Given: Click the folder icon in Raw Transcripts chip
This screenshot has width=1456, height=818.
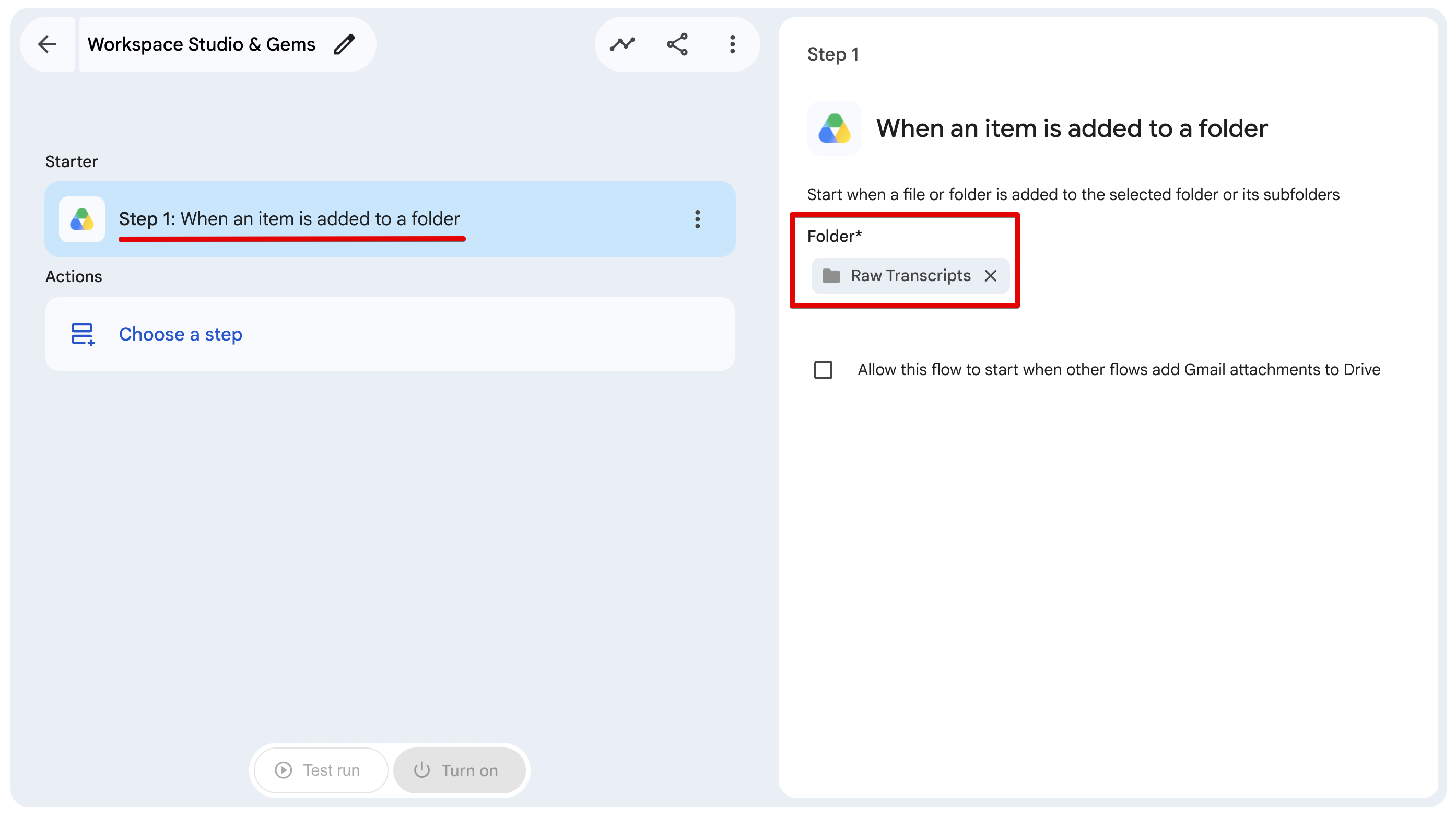Looking at the screenshot, I should 831,275.
